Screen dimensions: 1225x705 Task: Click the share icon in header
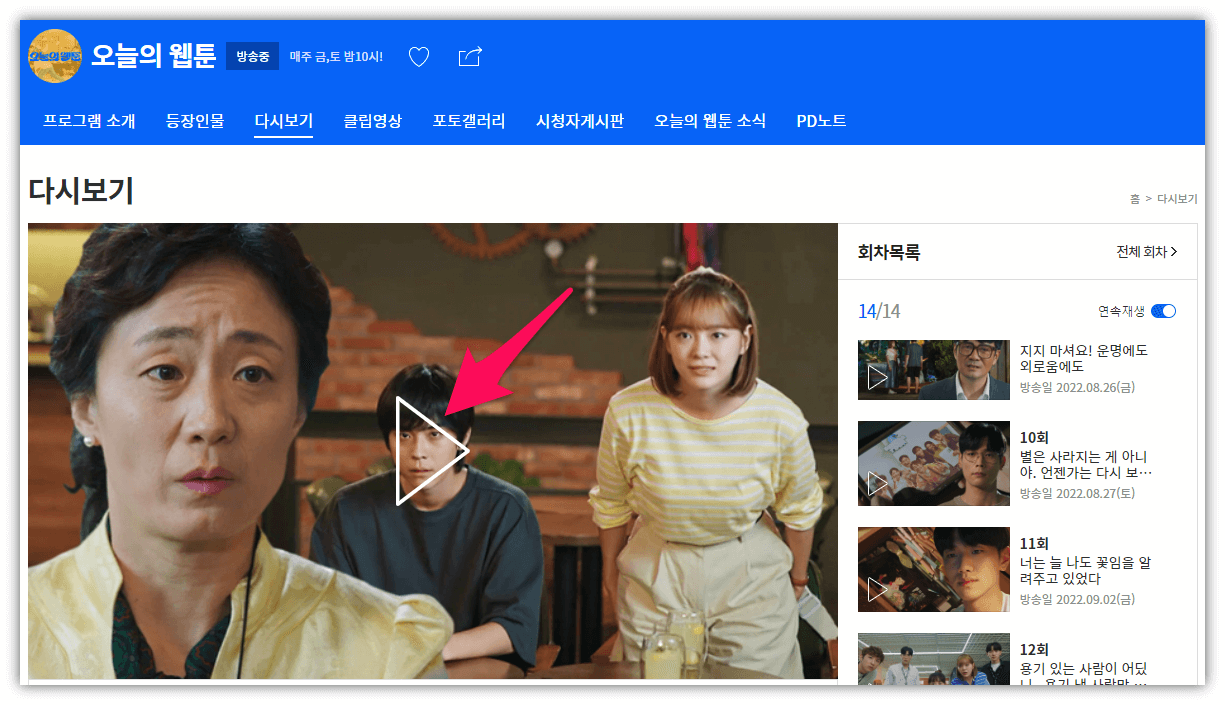[x=470, y=56]
